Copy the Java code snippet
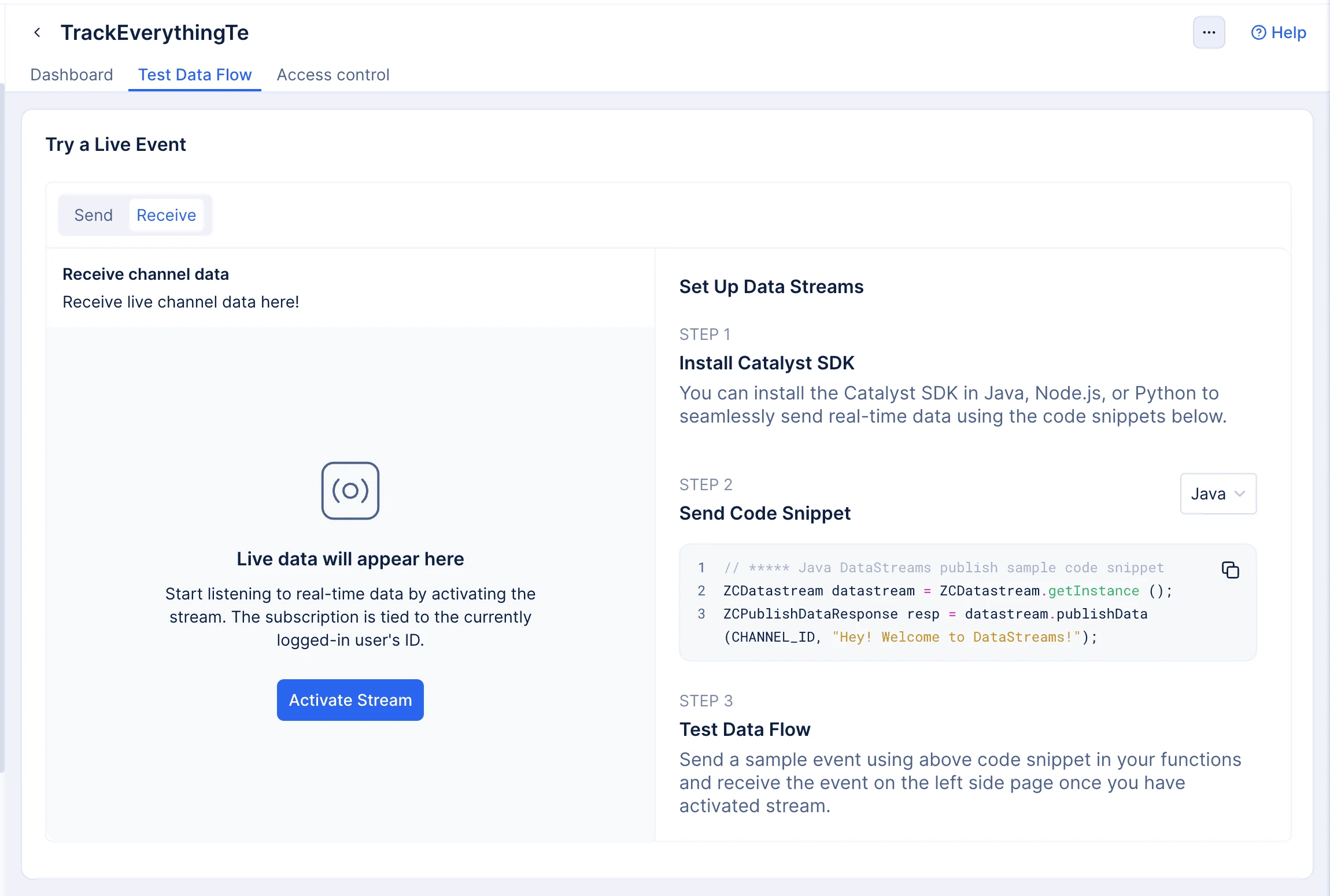 pyautogui.click(x=1230, y=569)
